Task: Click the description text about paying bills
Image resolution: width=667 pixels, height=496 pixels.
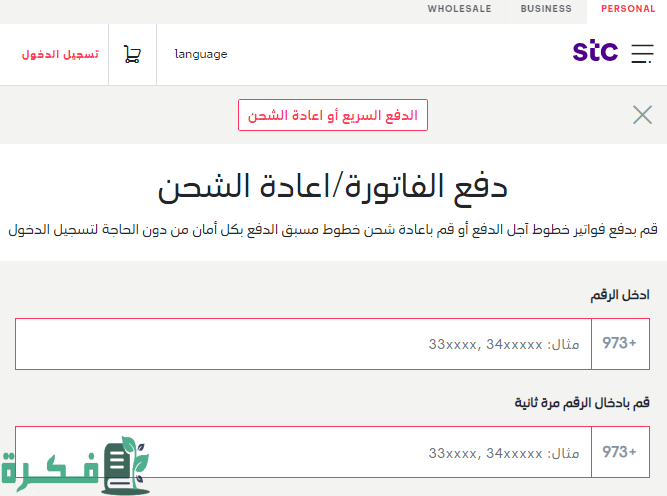Action: click(x=333, y=230)
